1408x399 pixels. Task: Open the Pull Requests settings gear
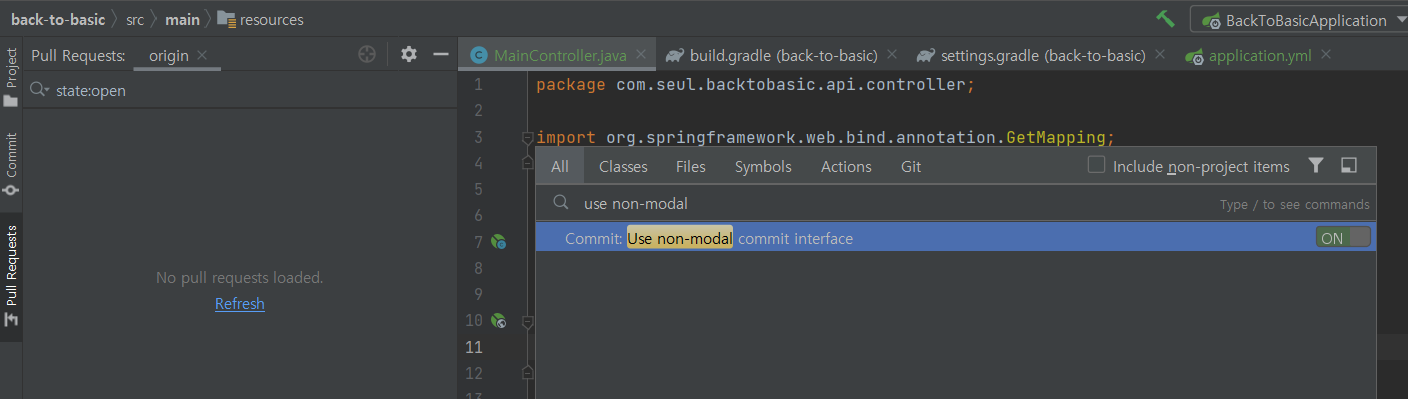point(408,54)
